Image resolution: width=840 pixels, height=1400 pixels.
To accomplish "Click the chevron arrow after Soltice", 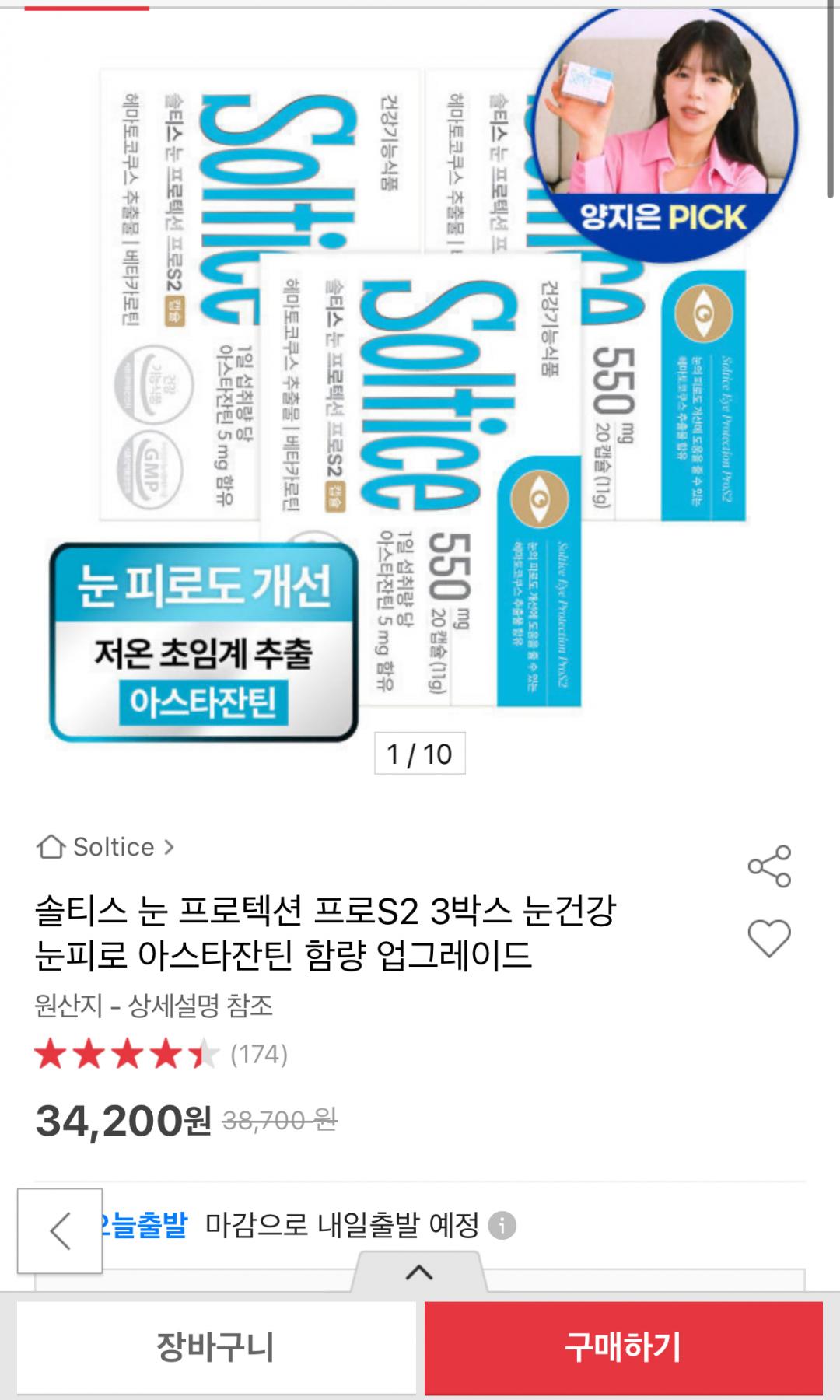I will click(169, 846).
